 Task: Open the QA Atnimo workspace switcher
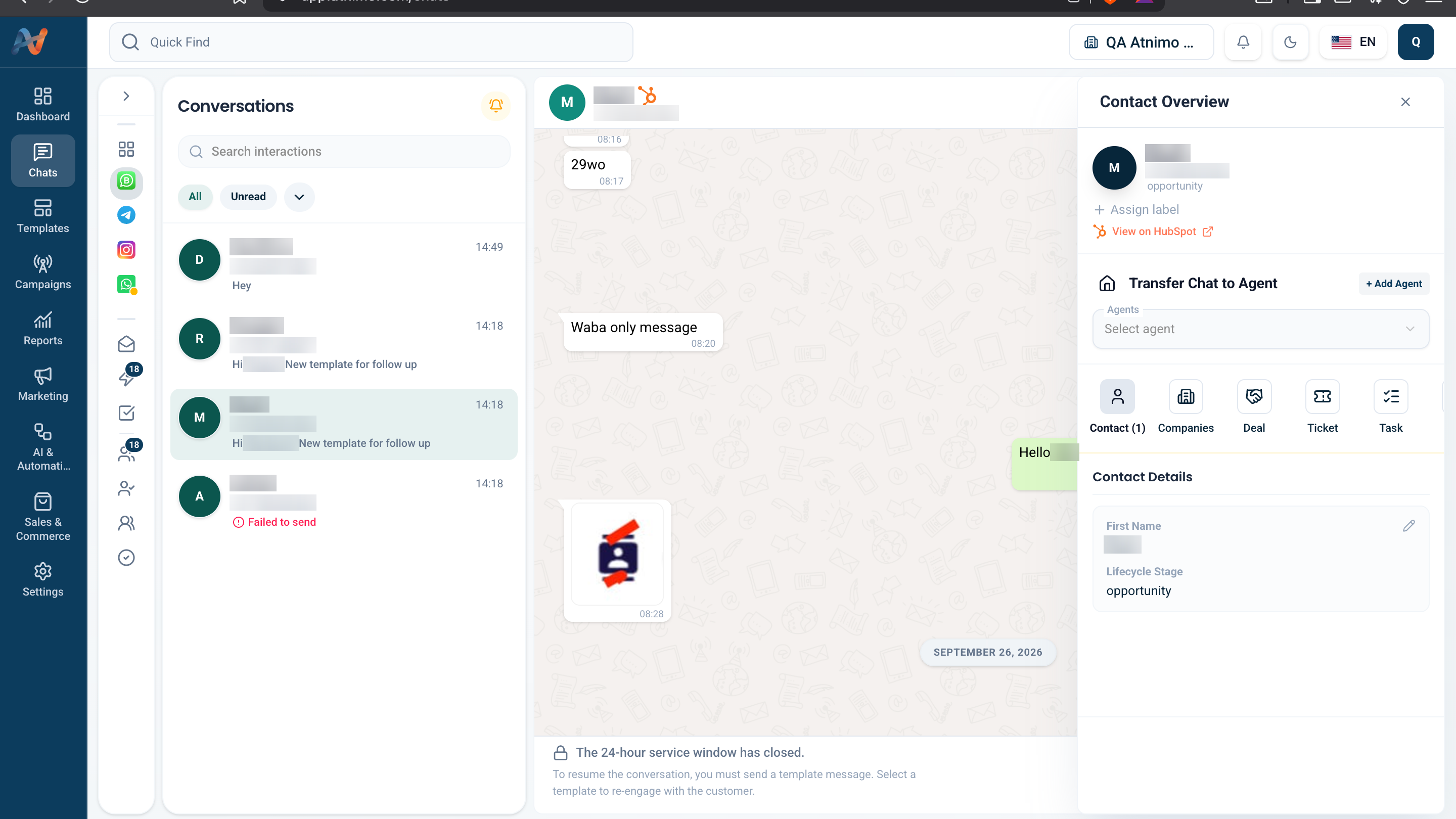click(1141, 42)
